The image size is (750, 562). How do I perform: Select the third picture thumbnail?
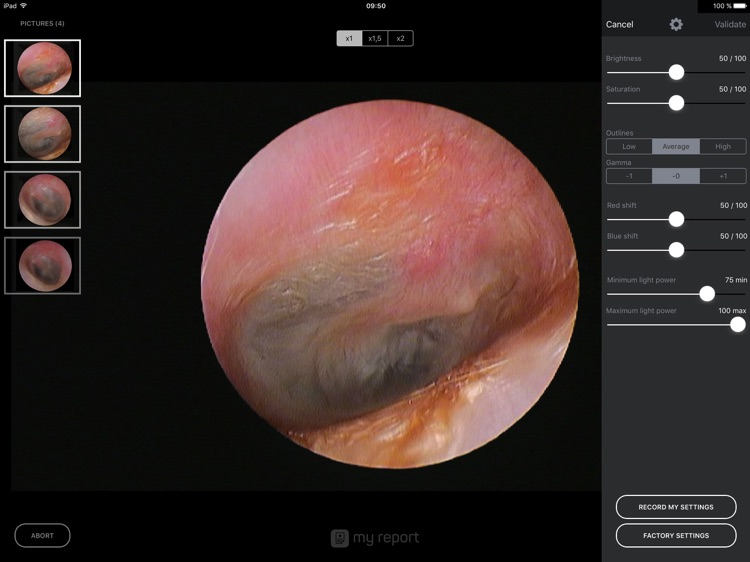tap(43, 199)
